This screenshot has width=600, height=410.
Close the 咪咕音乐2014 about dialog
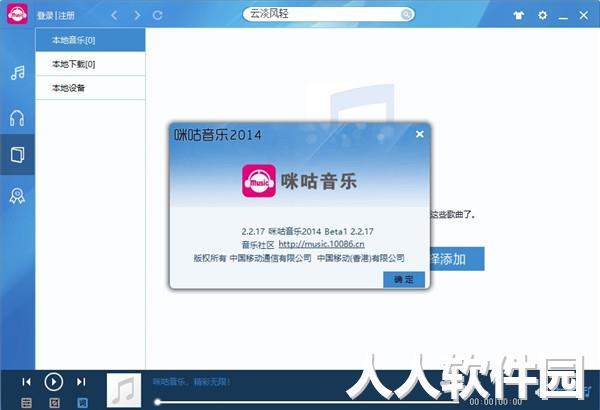click(x=420, y=134)
